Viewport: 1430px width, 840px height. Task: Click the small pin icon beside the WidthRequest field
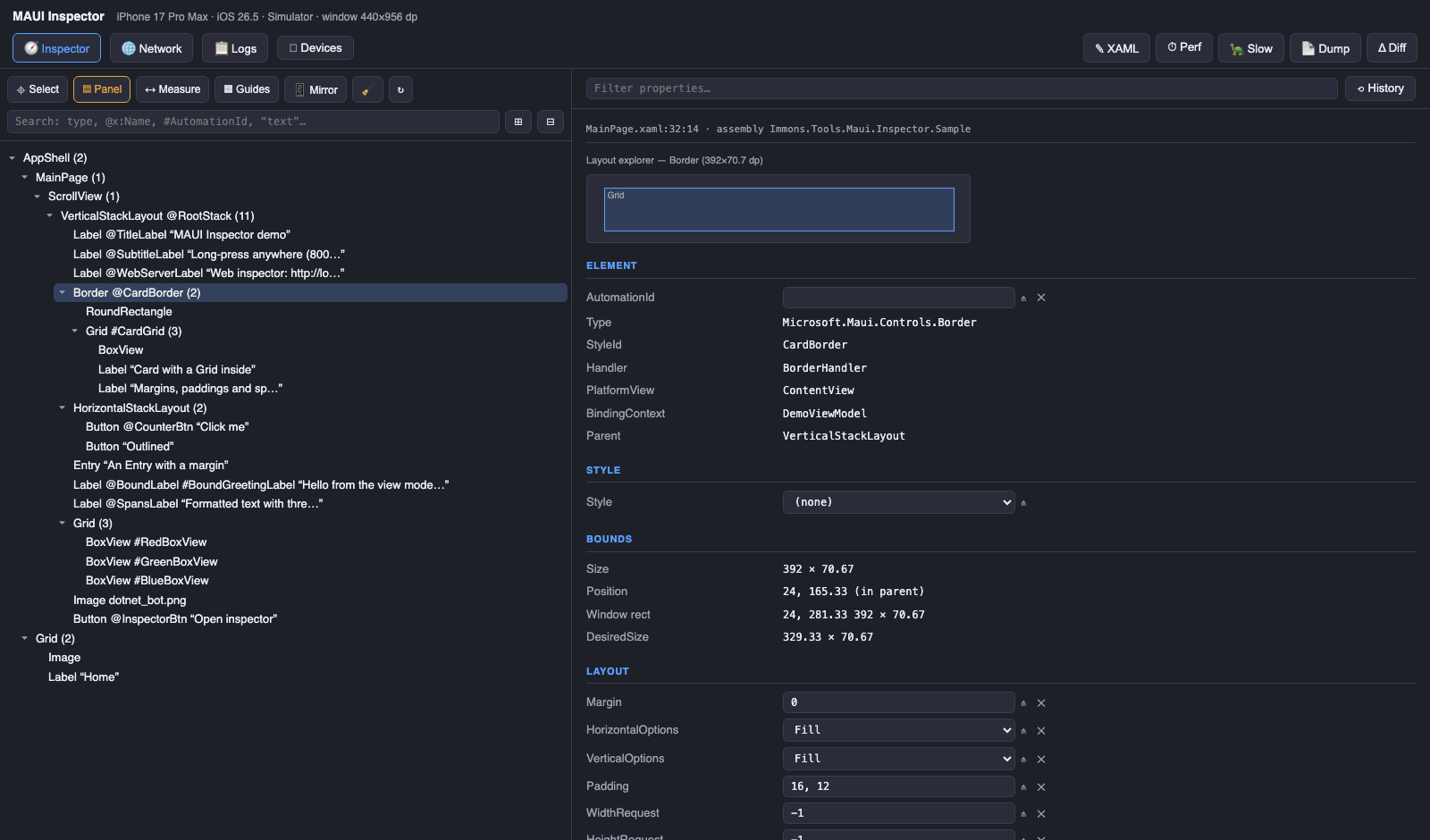1023,814
